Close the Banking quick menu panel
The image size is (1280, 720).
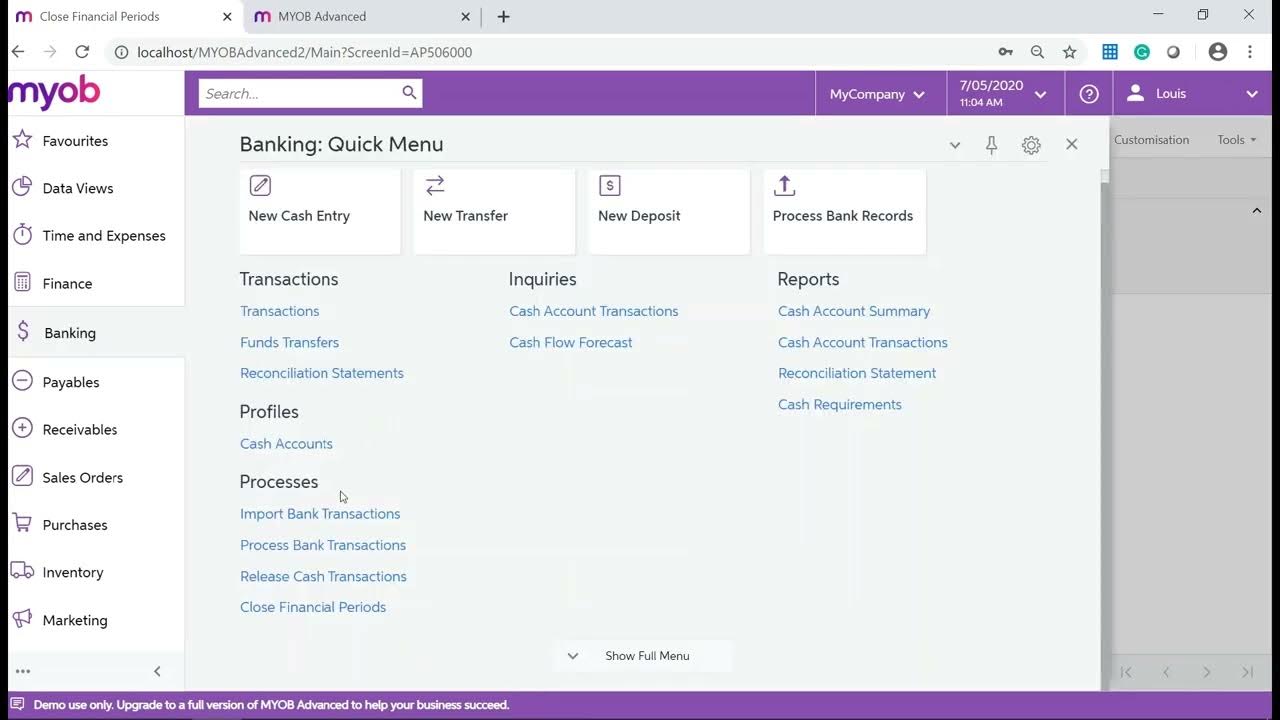1071,144
